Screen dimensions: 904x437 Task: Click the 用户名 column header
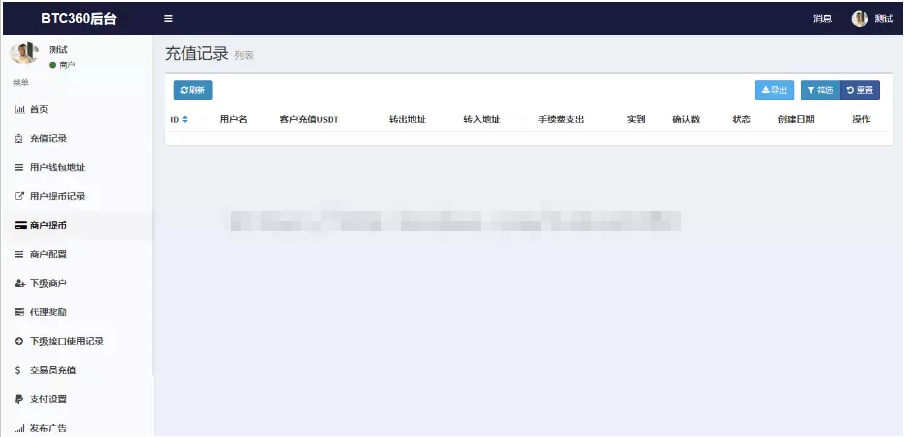(x=233, y=120)
